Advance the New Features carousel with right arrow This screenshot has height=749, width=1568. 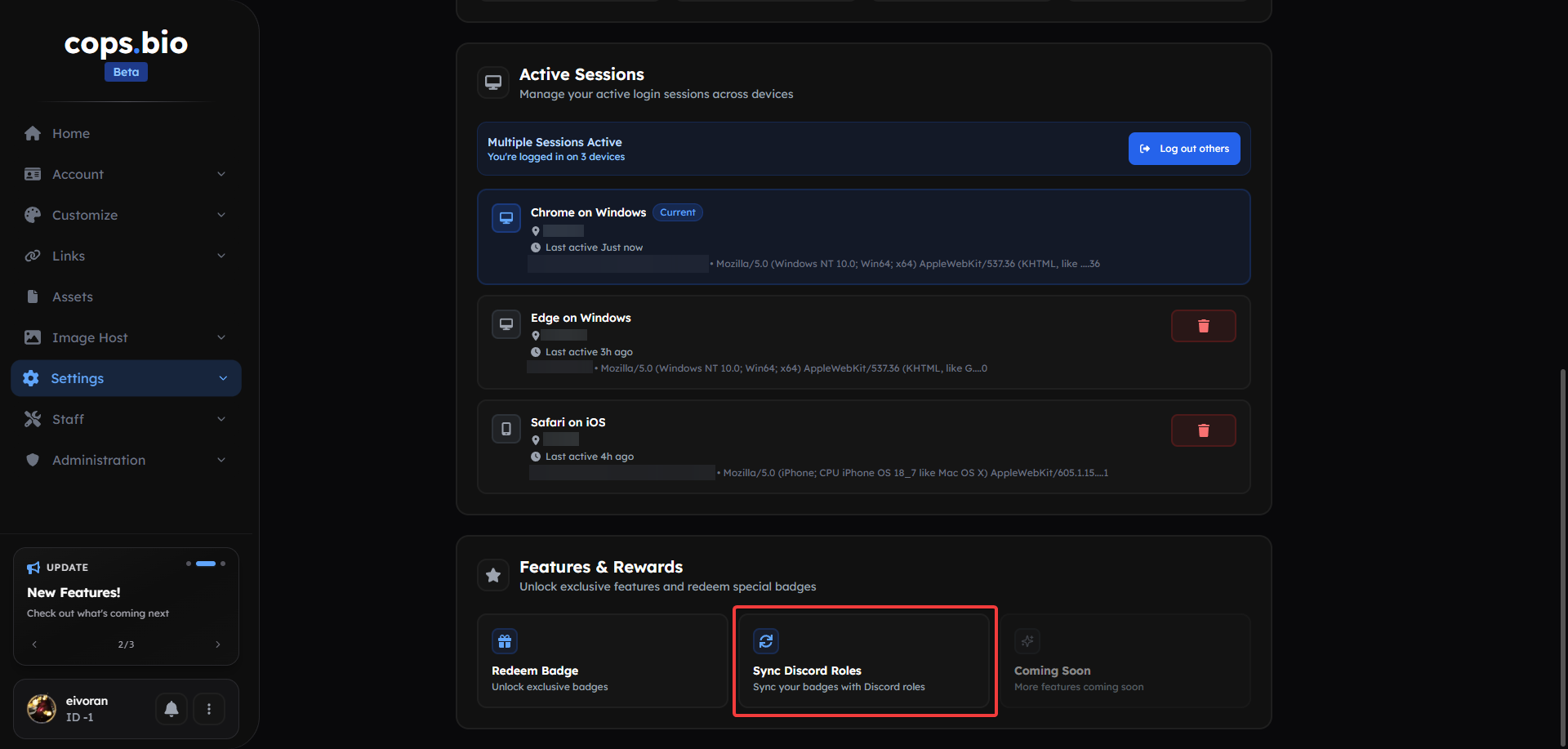click(218, 644)
